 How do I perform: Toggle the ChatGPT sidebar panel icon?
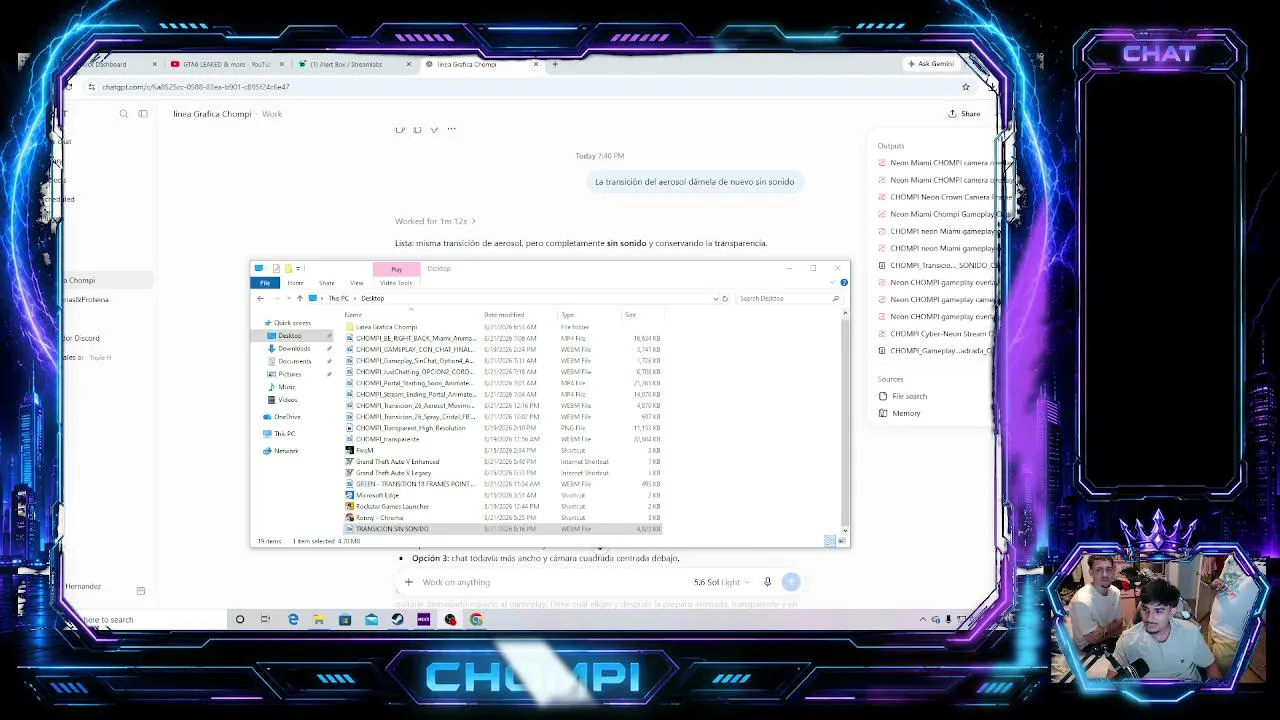click(x=143, y=114)
